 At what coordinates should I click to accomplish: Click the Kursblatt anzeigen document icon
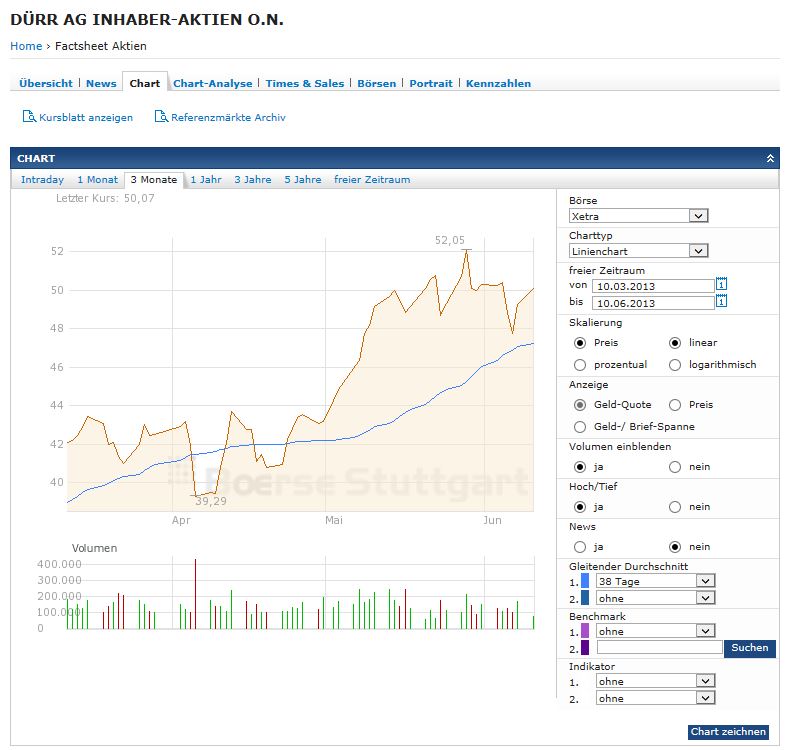29,117
